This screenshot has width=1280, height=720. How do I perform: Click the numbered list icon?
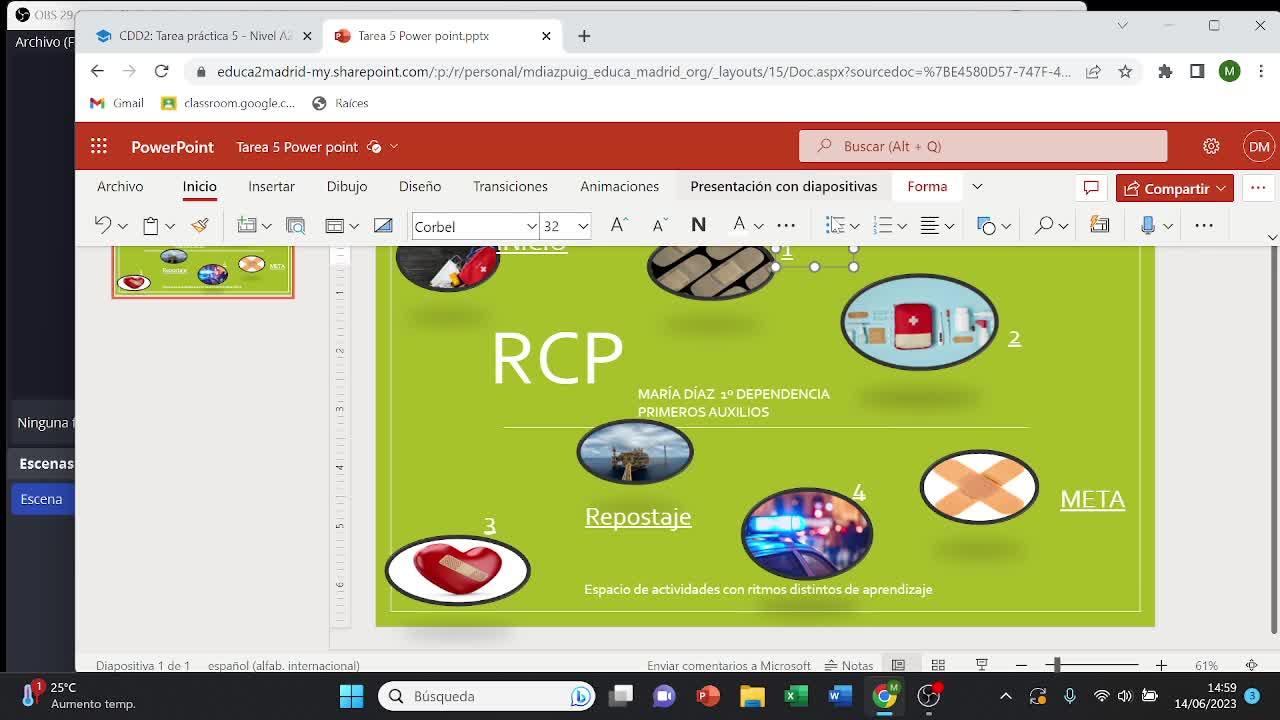882,225
